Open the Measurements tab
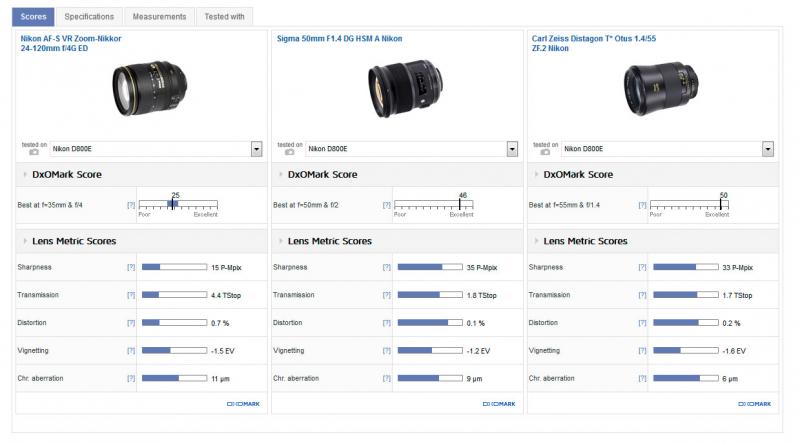The image size is (800, 444). pyautogui.click(x=159, y=17)
